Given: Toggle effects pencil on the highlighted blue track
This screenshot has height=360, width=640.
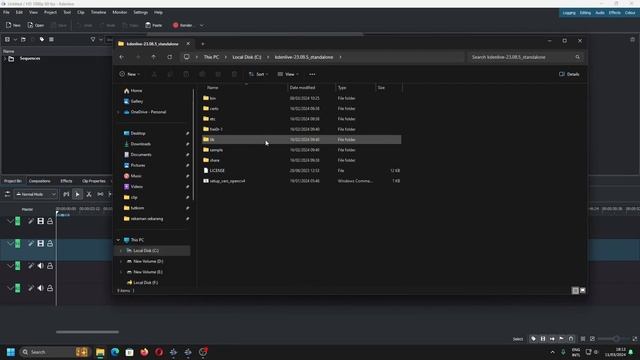Looking at the screenshot, I should [31, 244].
